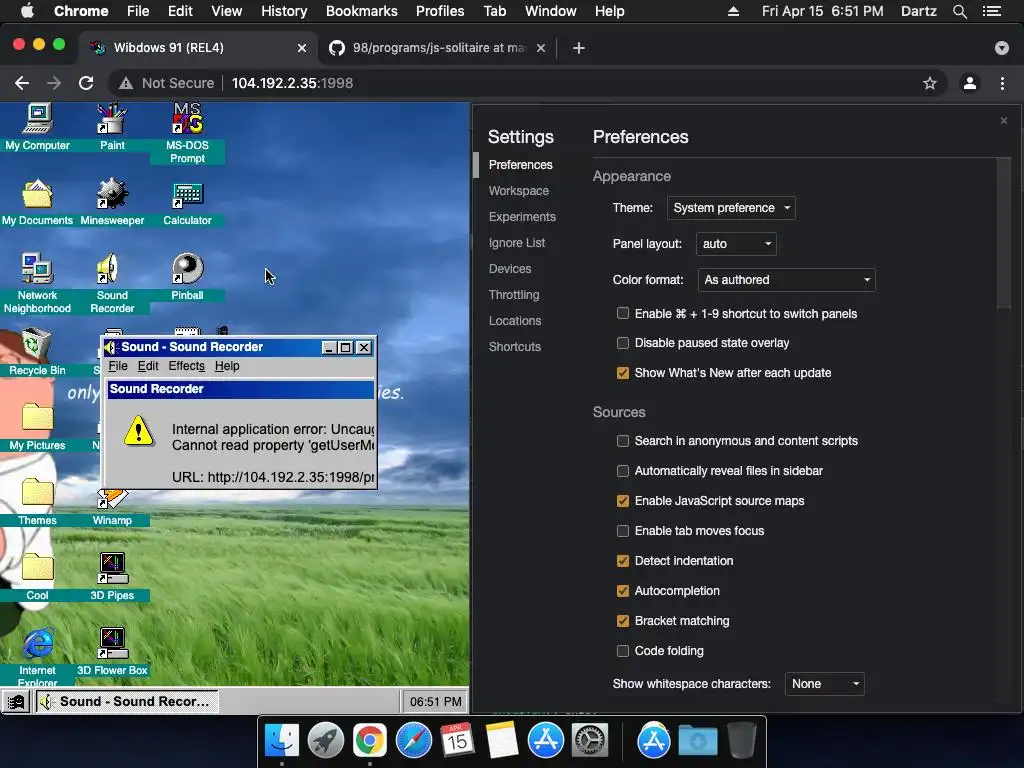Open Launchpad from the Dock

325,741
